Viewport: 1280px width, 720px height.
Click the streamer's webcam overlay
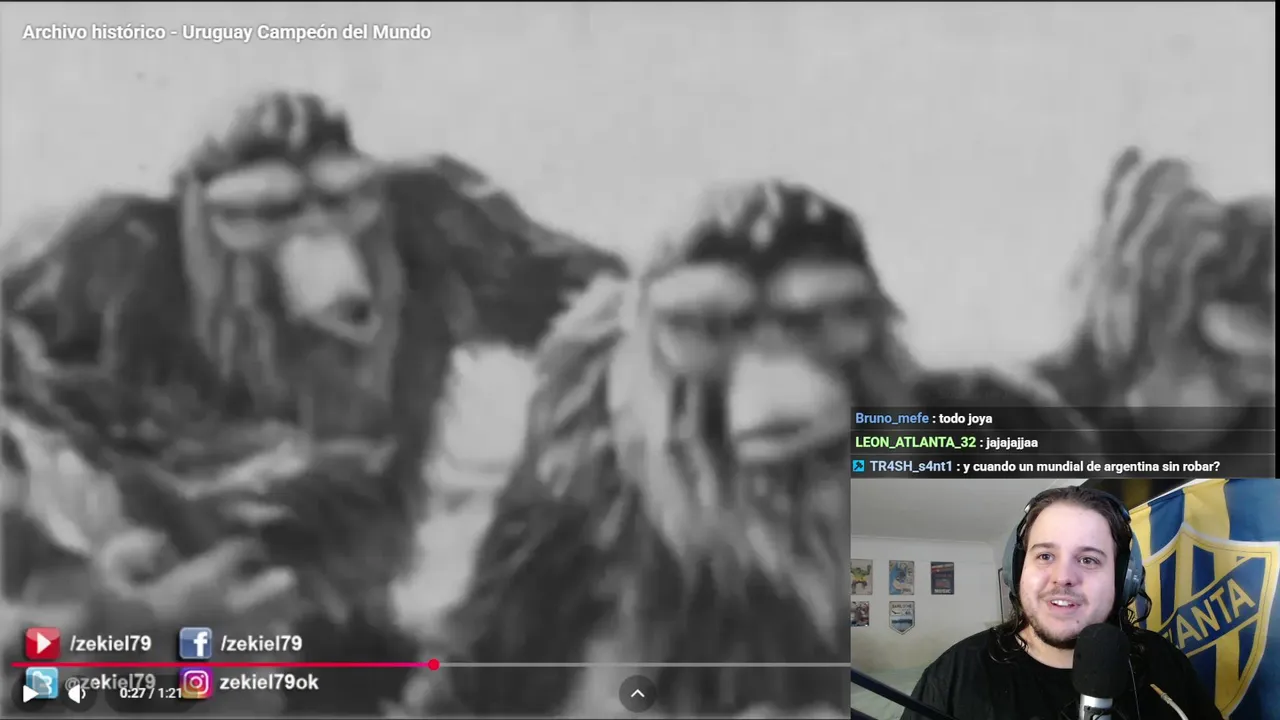[x=1065, y=598]
